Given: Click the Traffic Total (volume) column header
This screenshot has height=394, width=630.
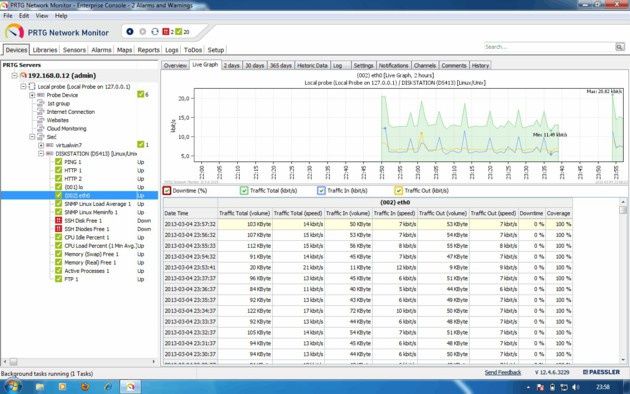Looking at the screenshot, I should click(x=244, y=213).
